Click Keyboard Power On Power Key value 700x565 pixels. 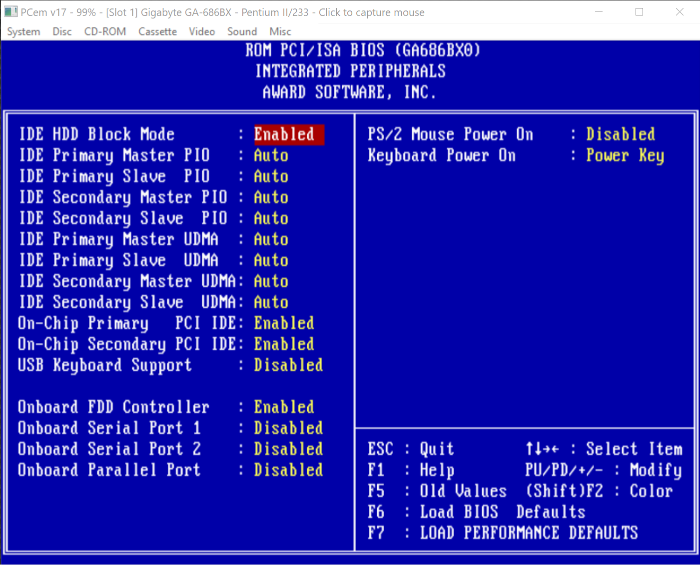pyautogui.click(x=625, y=156)
